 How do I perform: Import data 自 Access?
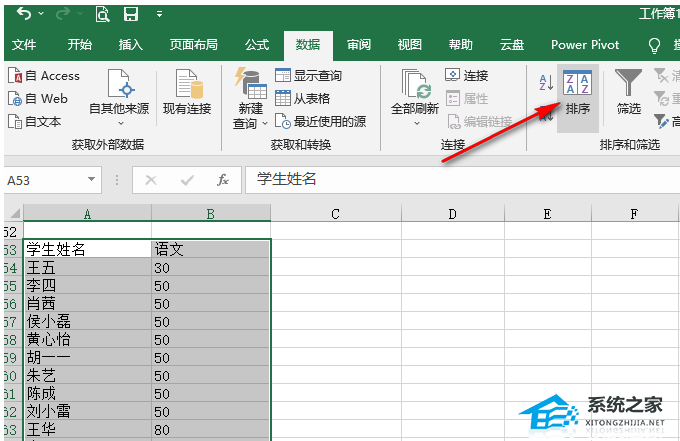[x=44, y=76]
